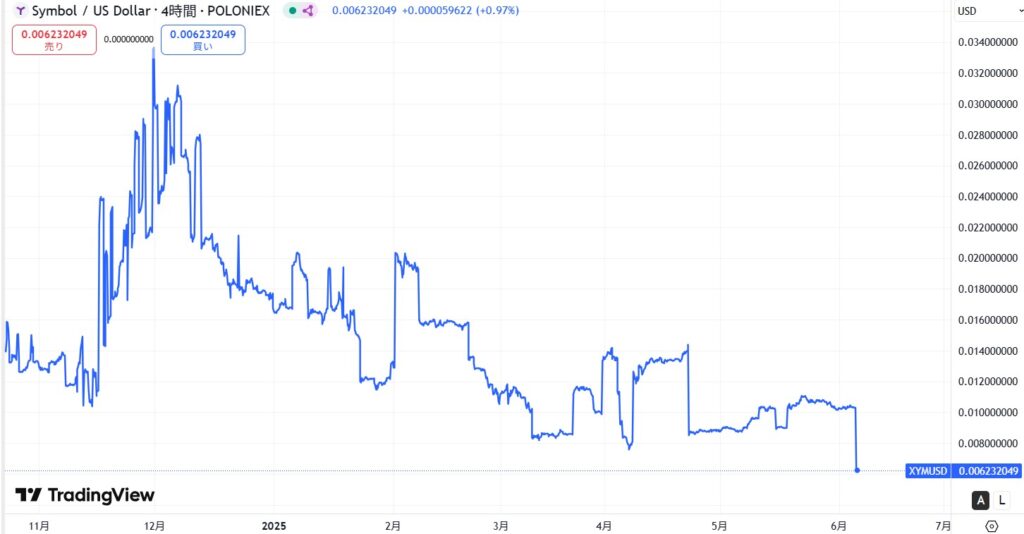Click the POLONIEX exchange label
This screenshot has width=1024, height=534.
pyautogui.click(x=238, y=11)
